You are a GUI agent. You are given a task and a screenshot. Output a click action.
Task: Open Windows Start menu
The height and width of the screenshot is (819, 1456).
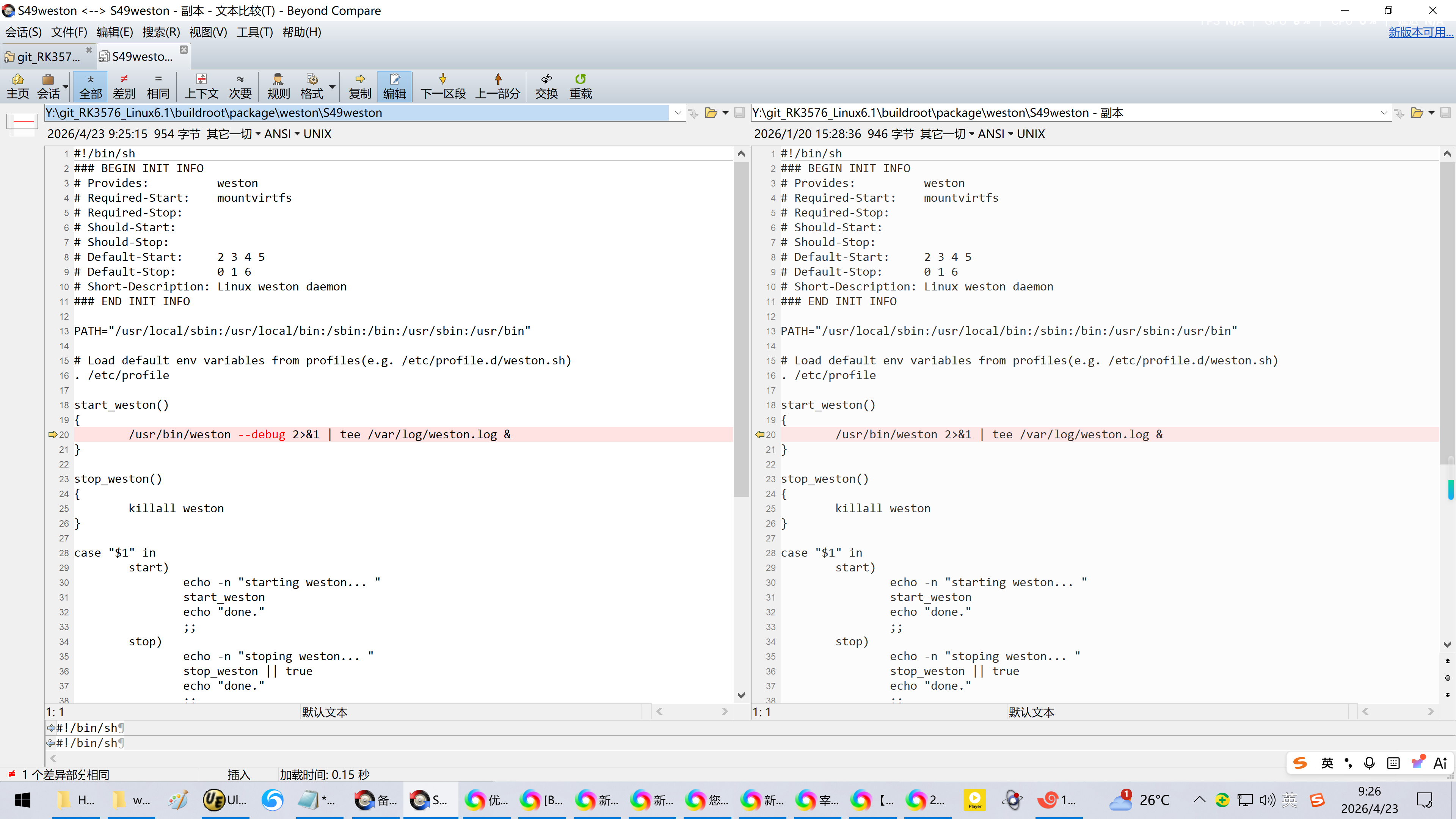pyautogui.click(x=23, y=799)
